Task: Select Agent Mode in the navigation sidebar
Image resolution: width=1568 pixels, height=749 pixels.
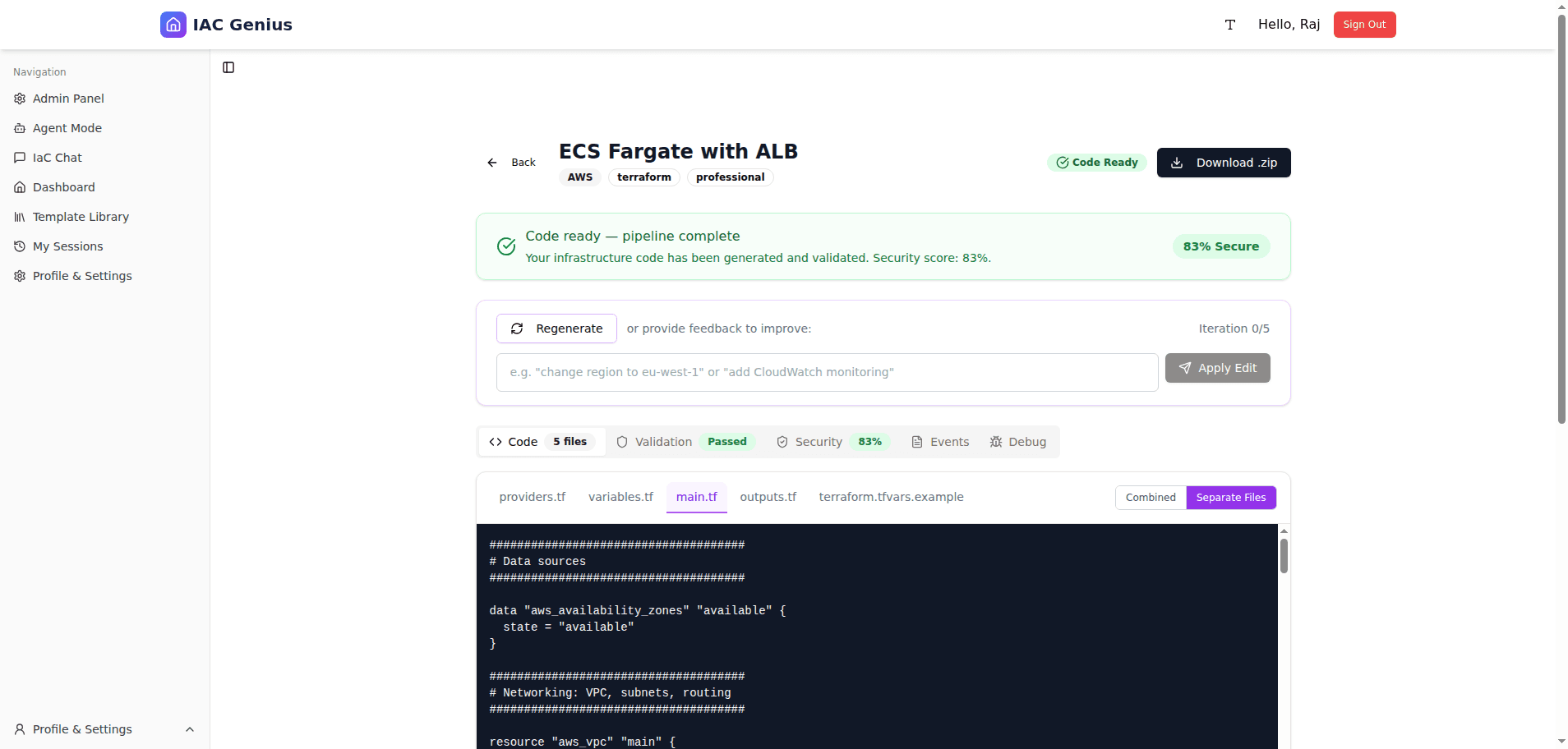Action: click(x=67, y=128)
